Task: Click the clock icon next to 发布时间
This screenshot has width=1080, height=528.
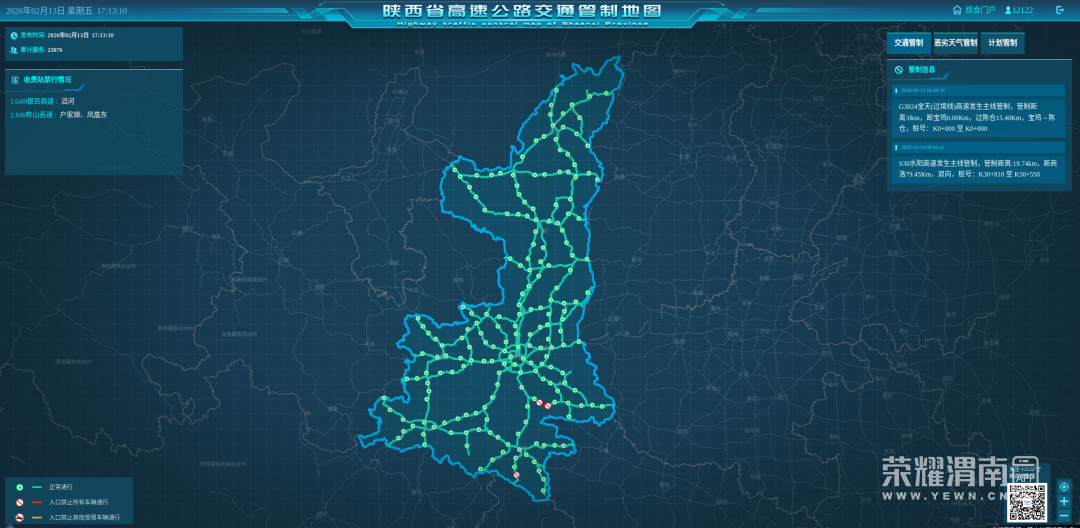Action: coord(14,35)
